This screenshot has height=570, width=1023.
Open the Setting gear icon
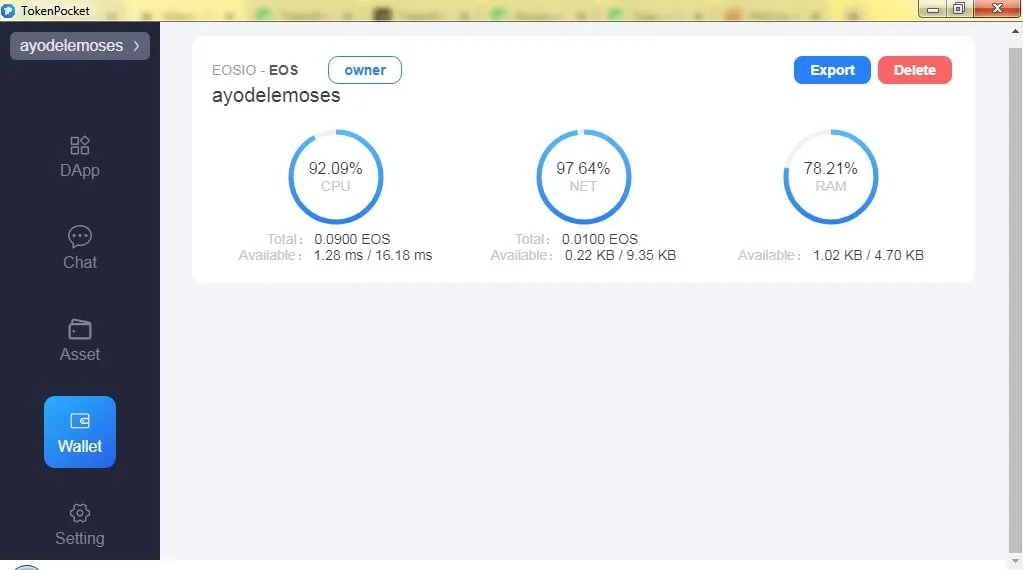tap(80, 513)
